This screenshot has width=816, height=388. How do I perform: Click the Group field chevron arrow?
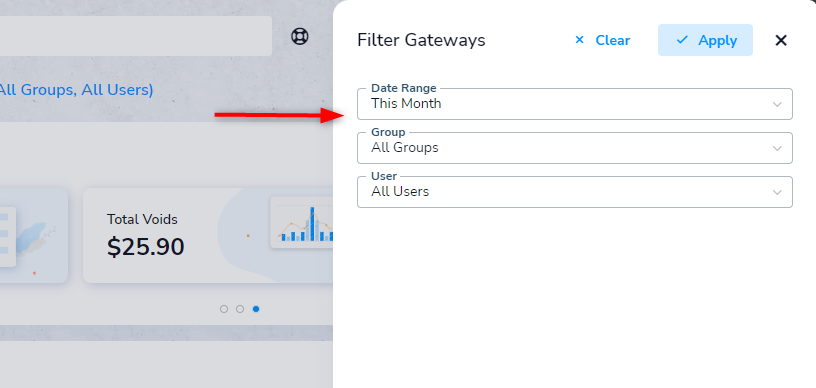777,148
